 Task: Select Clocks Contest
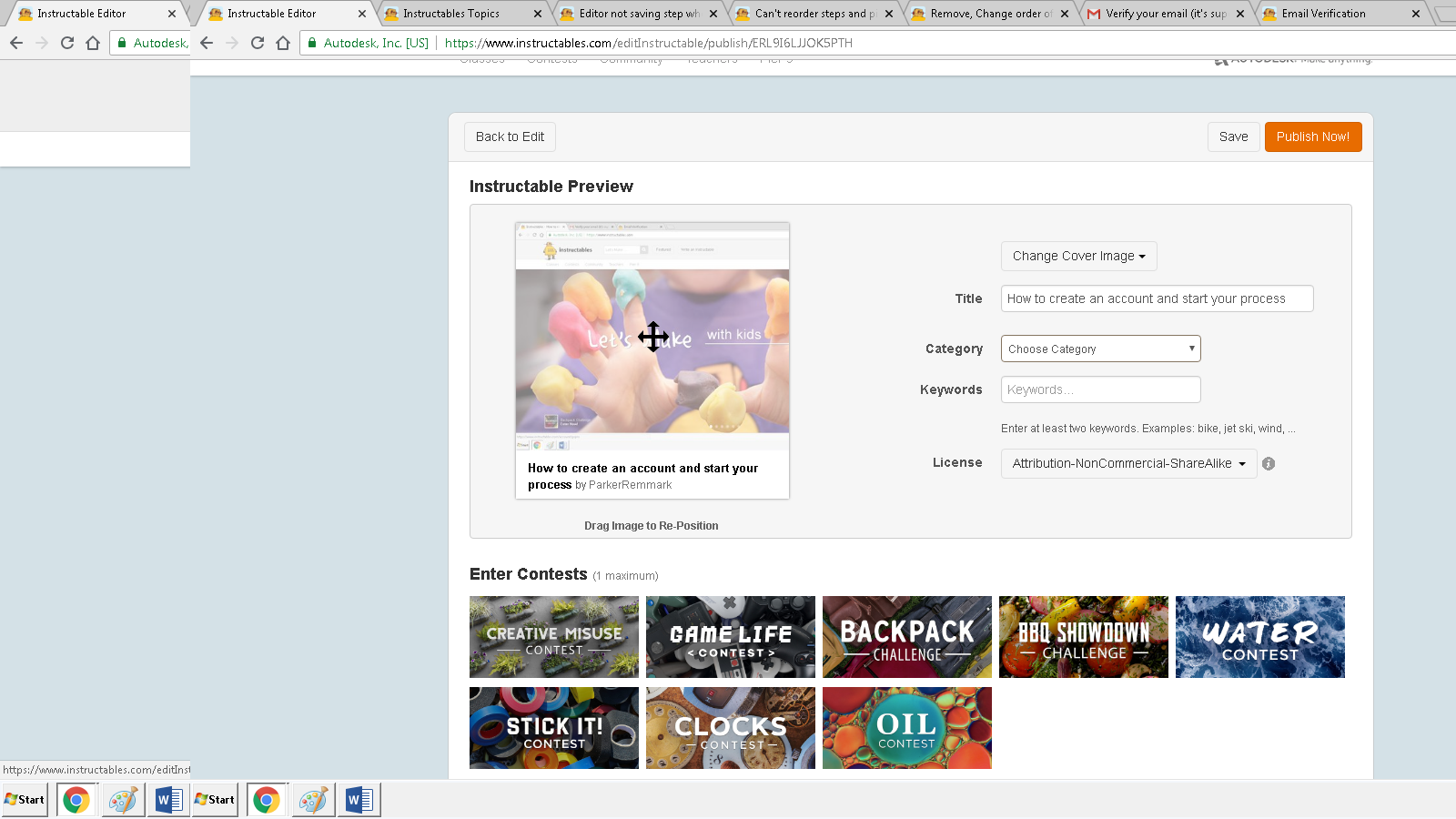tap(731, 728)
